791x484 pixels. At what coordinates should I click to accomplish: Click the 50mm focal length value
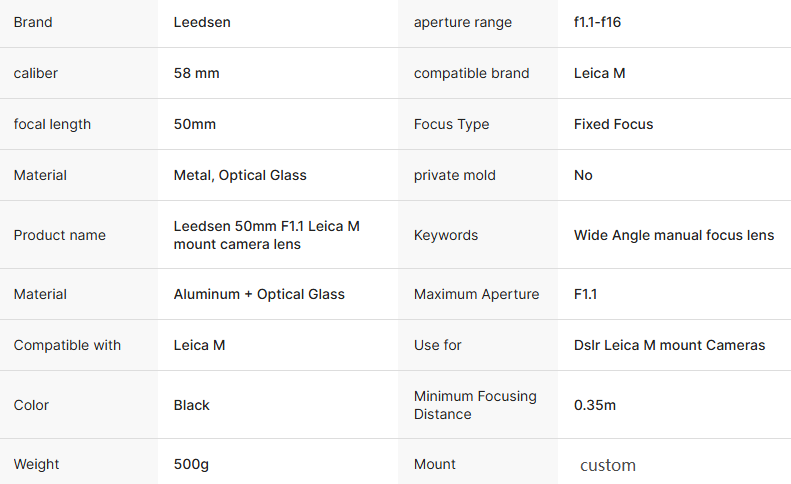point(195,124)
